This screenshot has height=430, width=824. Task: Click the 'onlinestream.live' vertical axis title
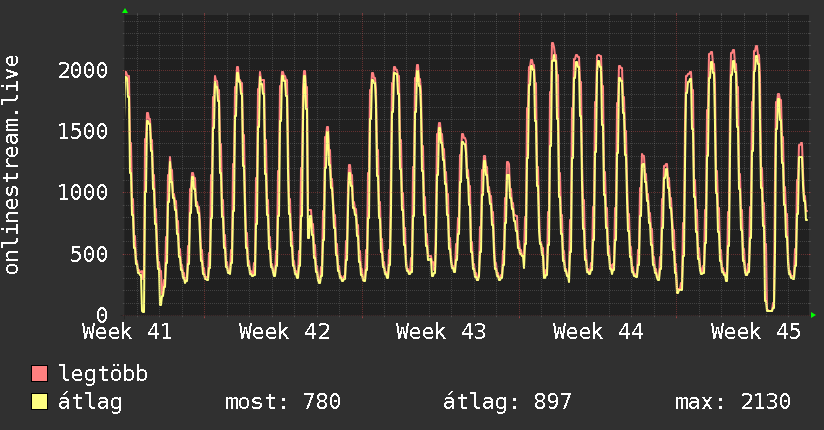pyautogui.click(x=12, y=165)
